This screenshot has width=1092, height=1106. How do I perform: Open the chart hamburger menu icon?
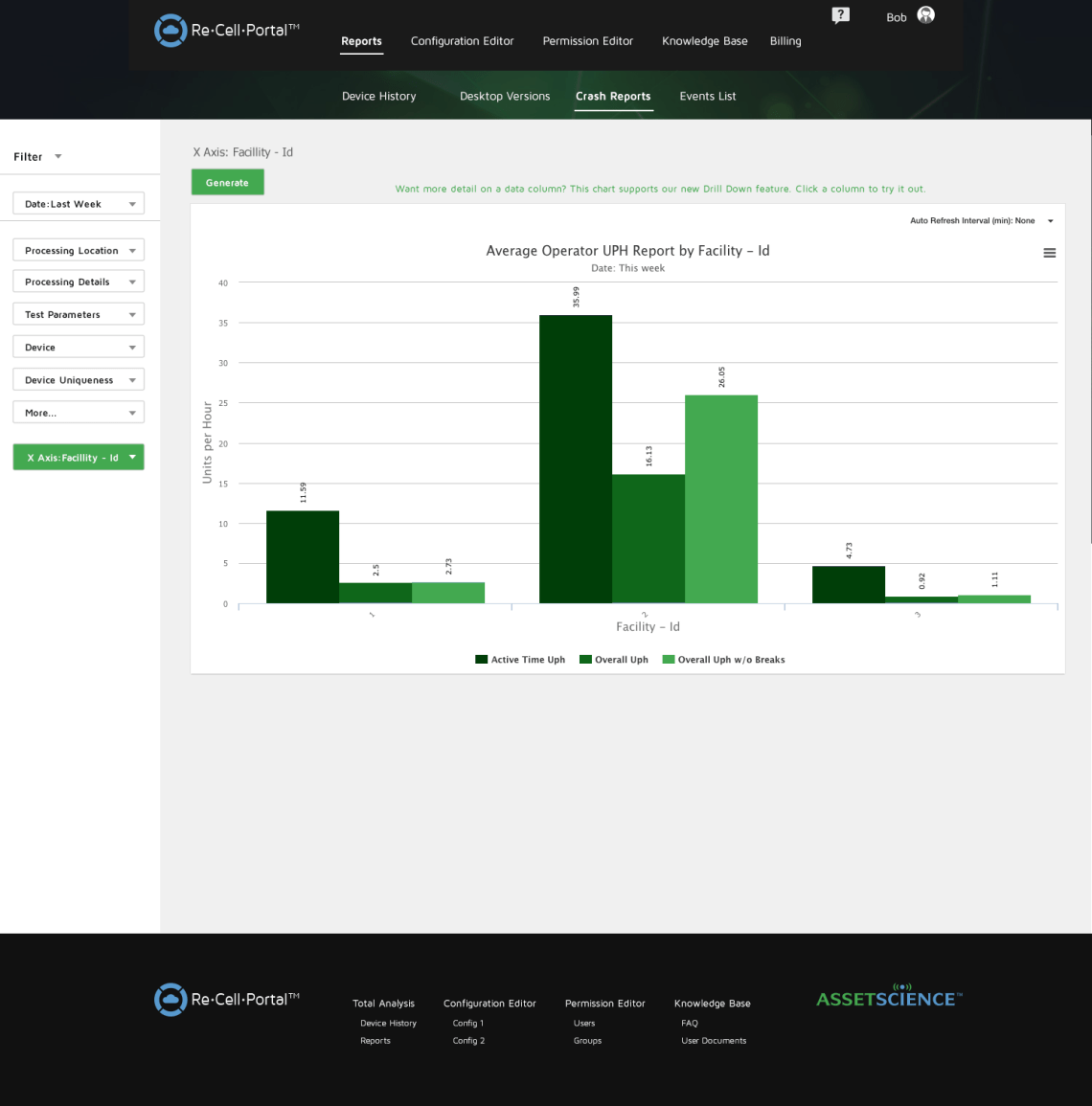1049,253
